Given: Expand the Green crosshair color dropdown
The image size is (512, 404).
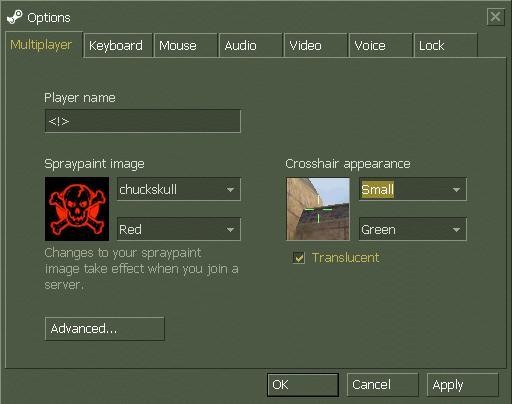Looking at the screenshot, I should [413, 229].
